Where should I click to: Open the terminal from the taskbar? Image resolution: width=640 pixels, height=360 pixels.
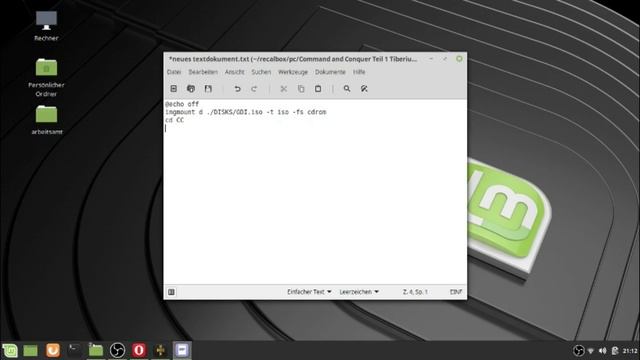74,350
